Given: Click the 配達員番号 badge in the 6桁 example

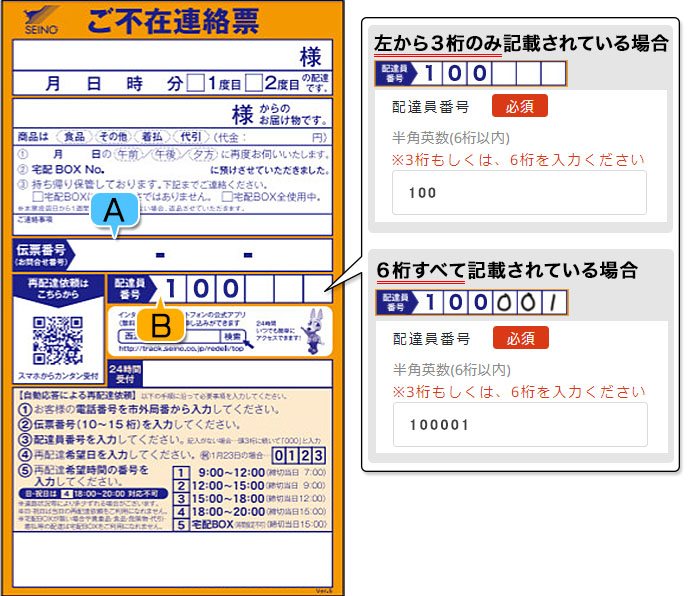Looking at the screenshot, I should 396,302.
